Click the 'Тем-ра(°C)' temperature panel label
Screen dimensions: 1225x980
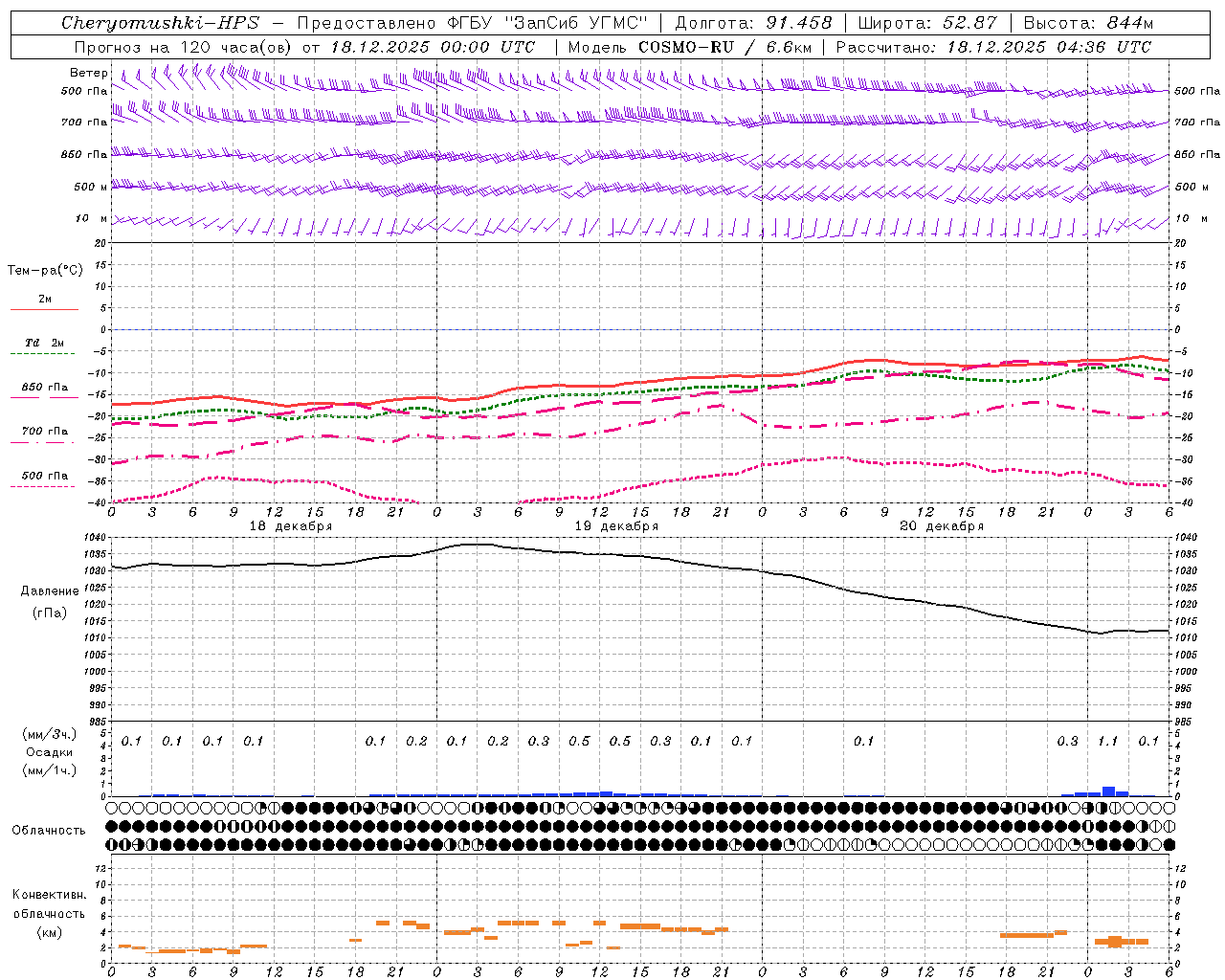(x=45, y=270)
